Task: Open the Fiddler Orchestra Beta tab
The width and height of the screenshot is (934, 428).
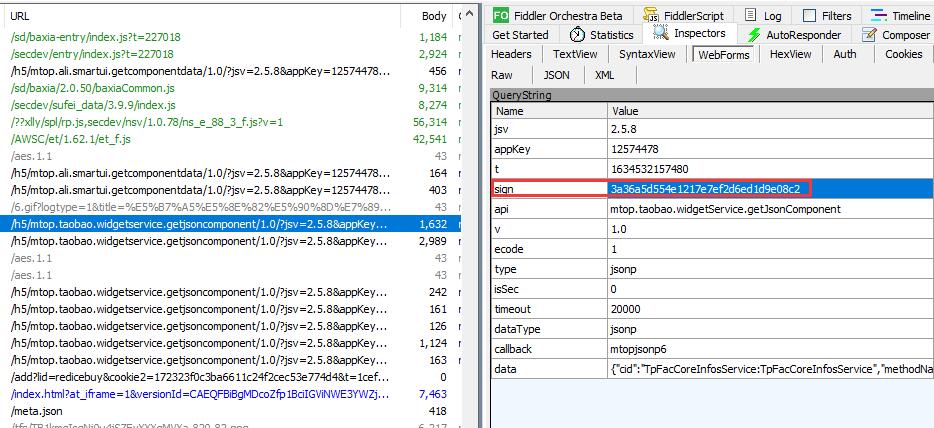Action: (x=558, y=15)
